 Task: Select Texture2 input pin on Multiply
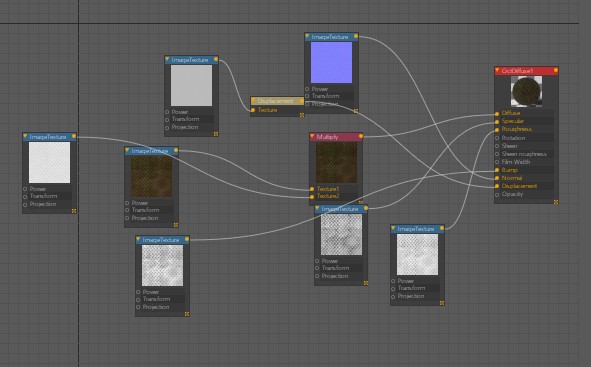(x=312, y=197)
